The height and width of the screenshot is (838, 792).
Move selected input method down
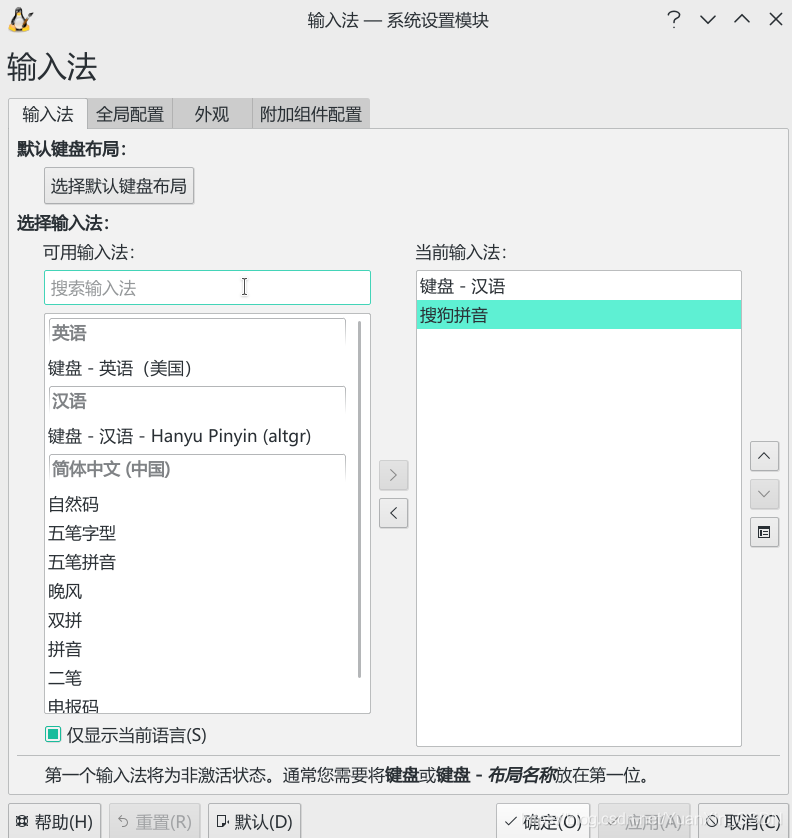[764, 494]
